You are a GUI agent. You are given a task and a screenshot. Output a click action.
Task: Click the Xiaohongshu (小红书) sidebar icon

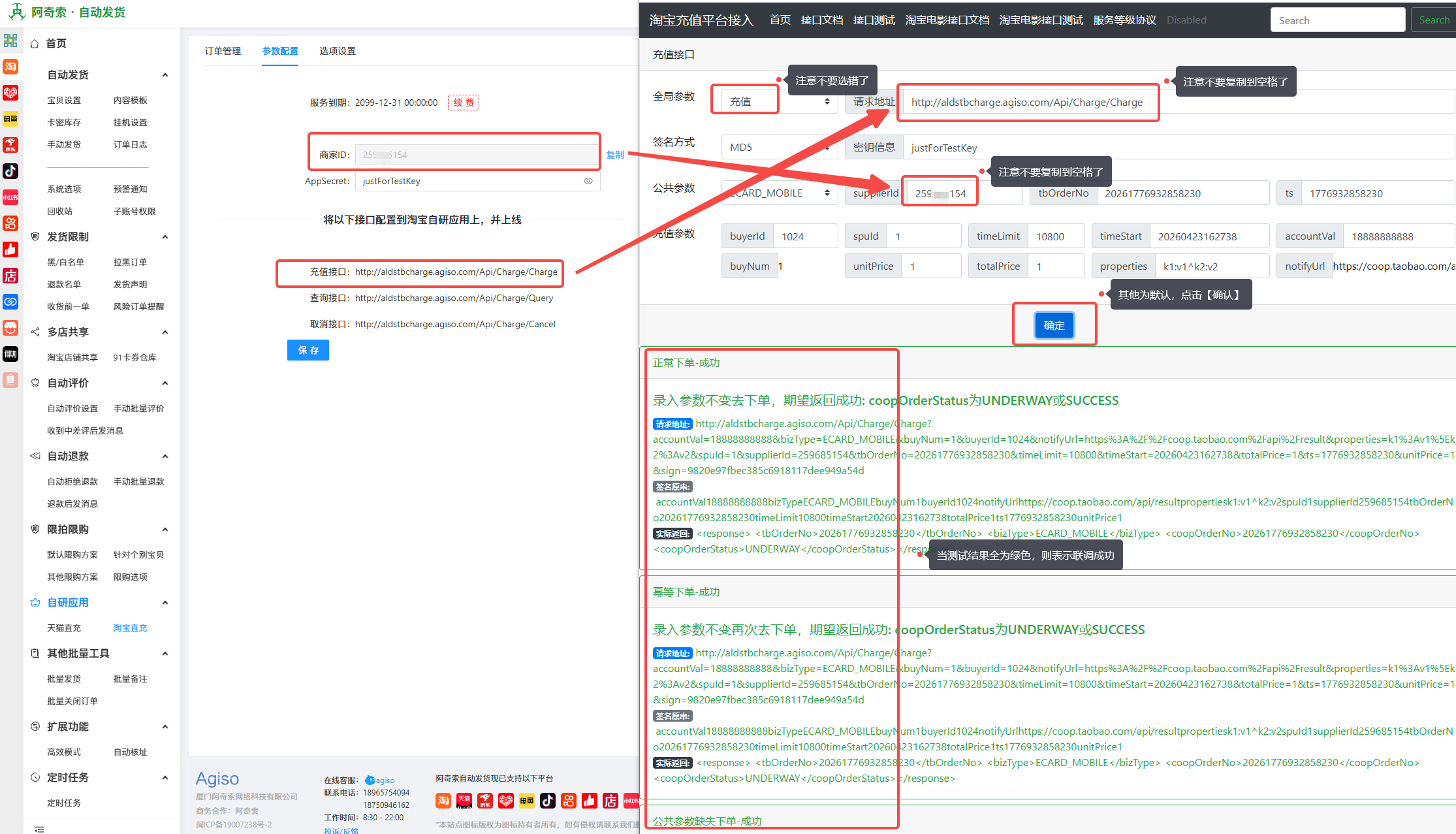click(10, 197)
